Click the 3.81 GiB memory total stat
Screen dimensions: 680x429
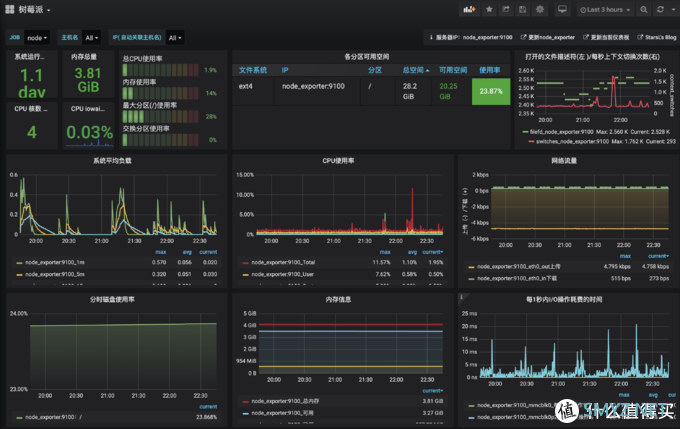click(x=88, y=79)
